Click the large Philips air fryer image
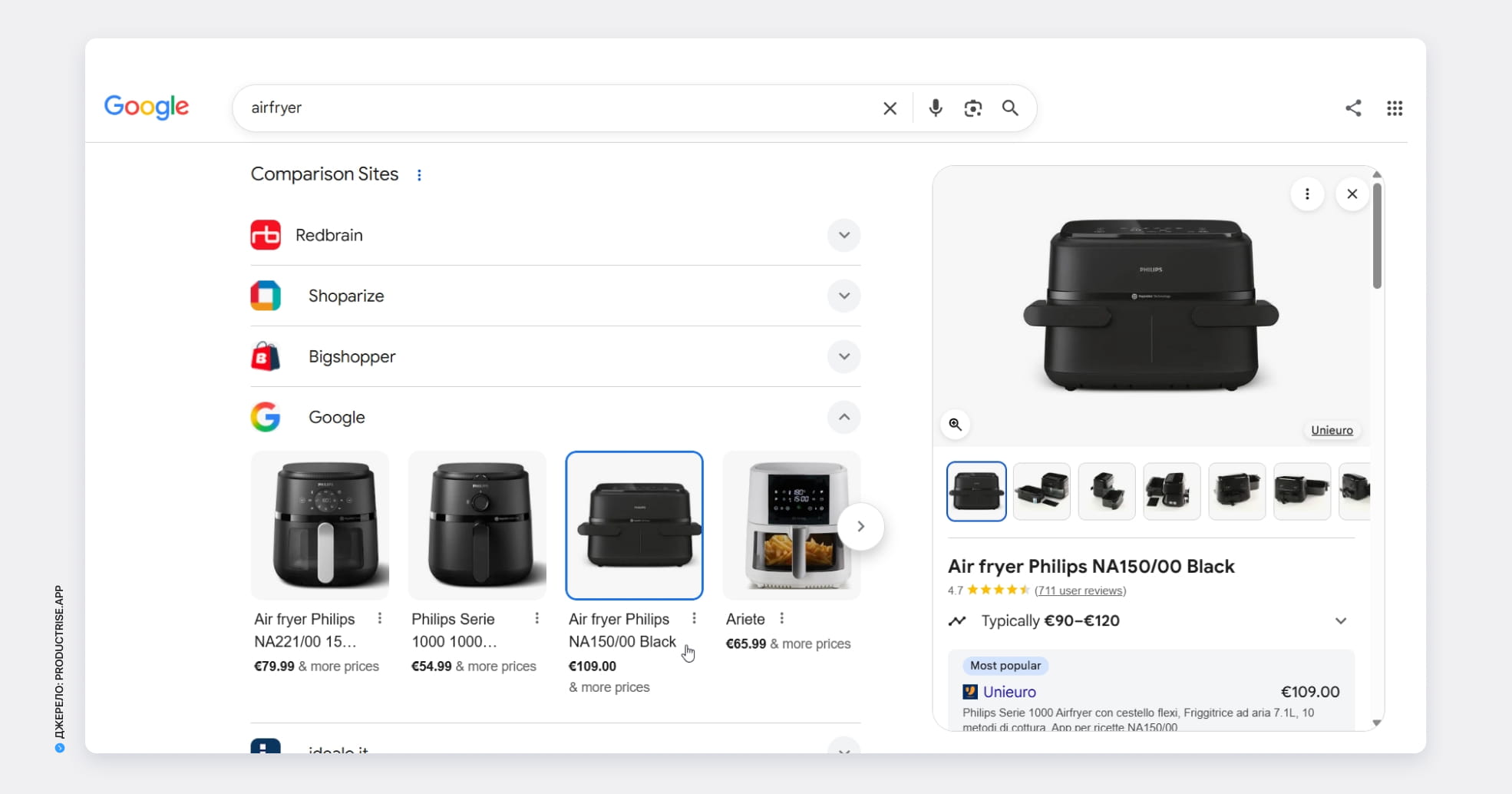This screenshot has width=1512, height=794. (x=1151, y=306)
